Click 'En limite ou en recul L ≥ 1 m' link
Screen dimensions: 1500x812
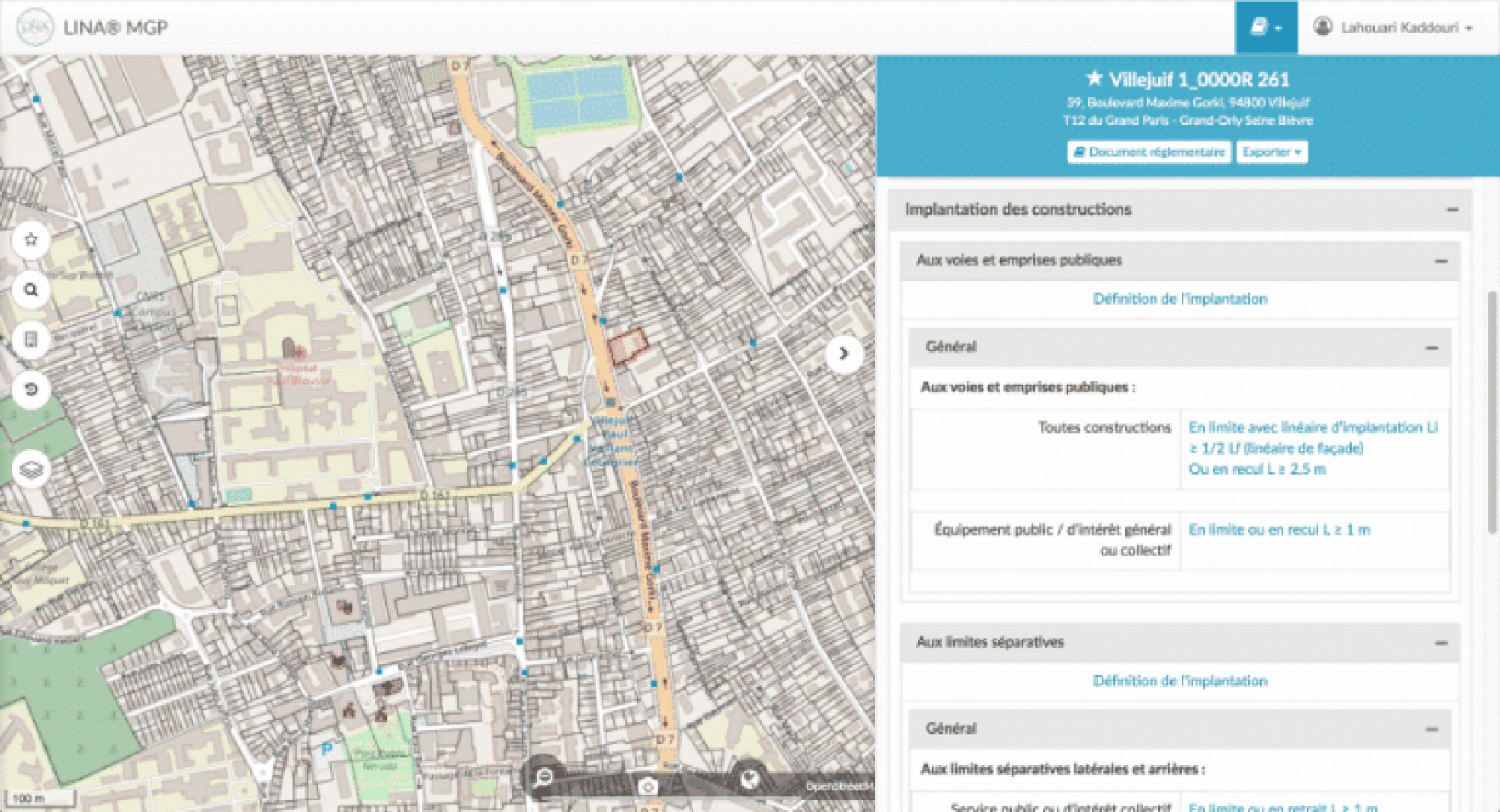click(1279, 530)
